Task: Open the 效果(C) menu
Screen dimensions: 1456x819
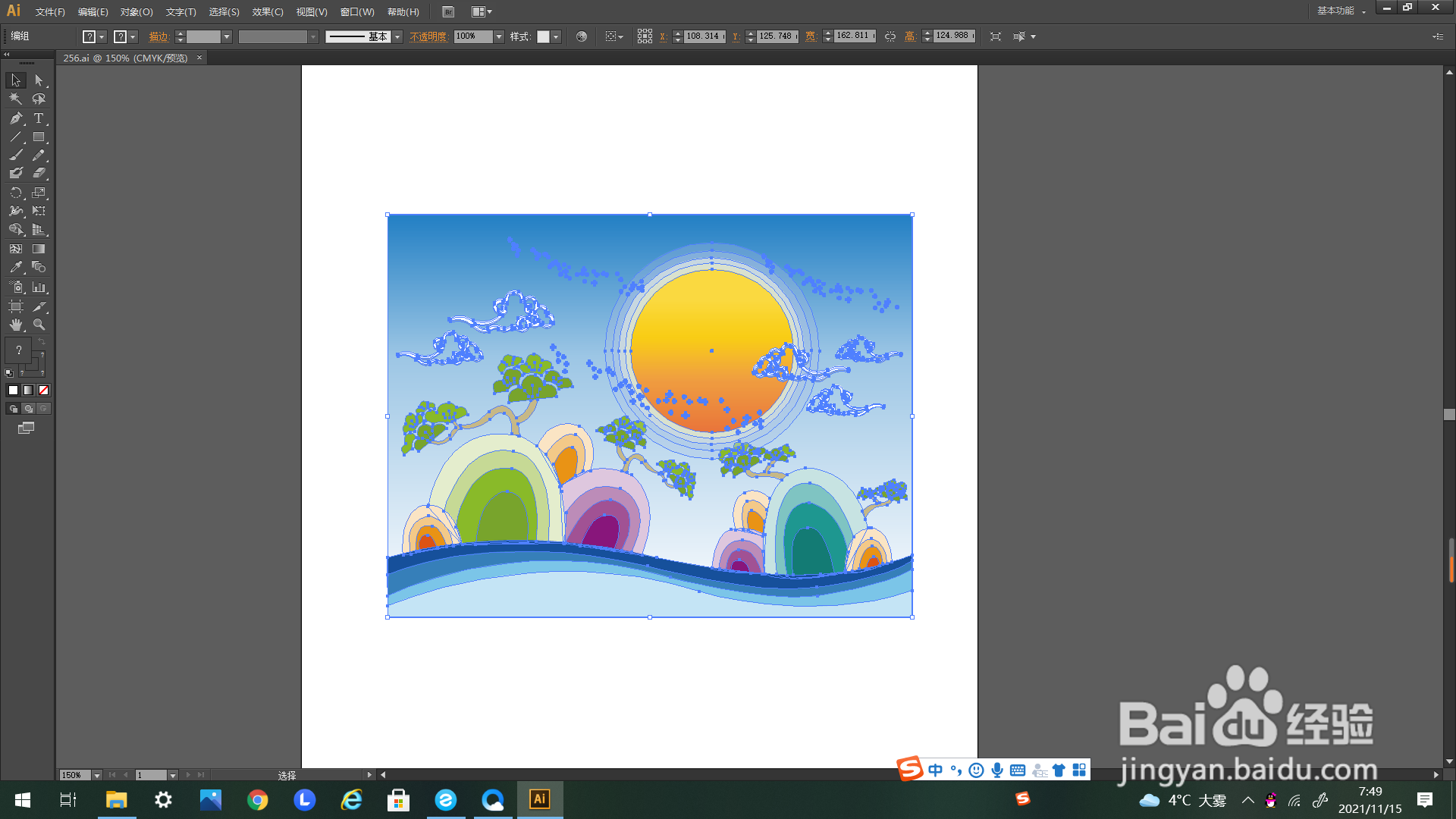Action: [267, 11]
